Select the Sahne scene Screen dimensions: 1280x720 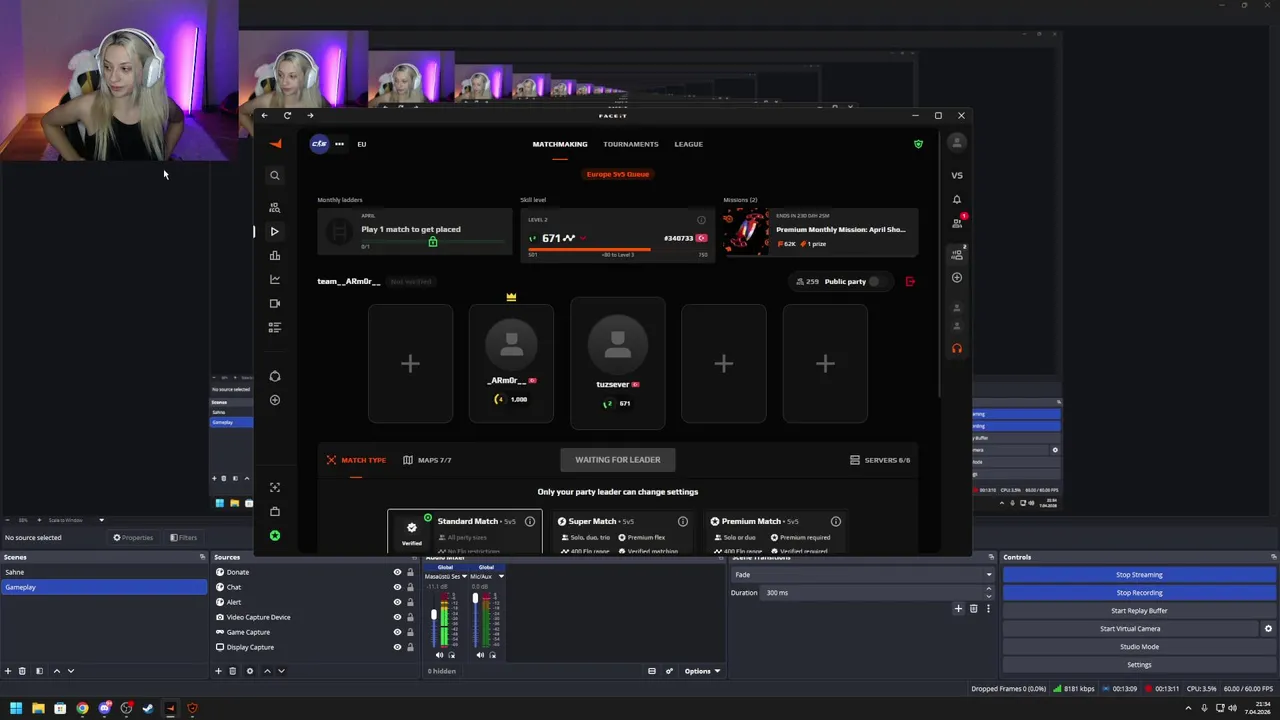(x=103, y=572)
